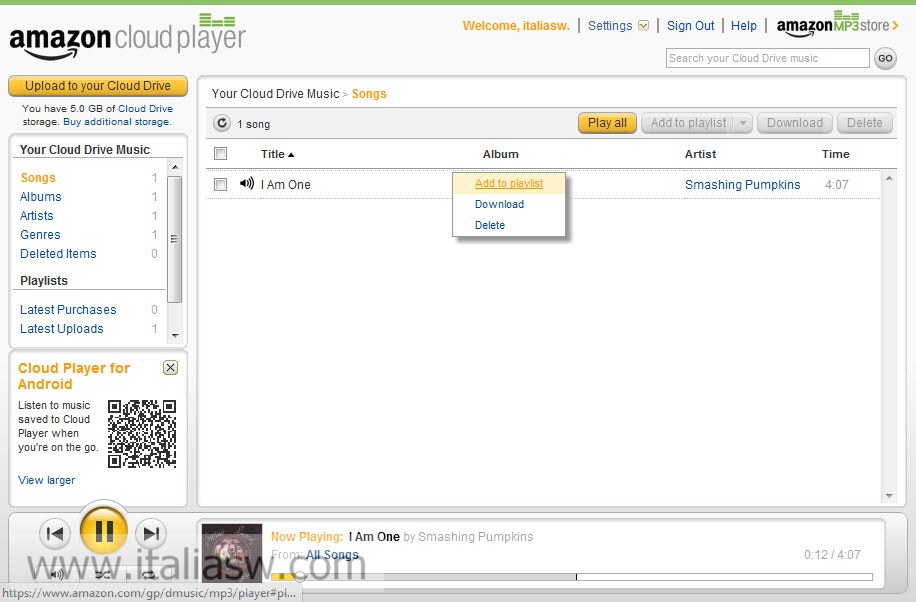
Task: Skip to previous track
Action: coord(55,534)
